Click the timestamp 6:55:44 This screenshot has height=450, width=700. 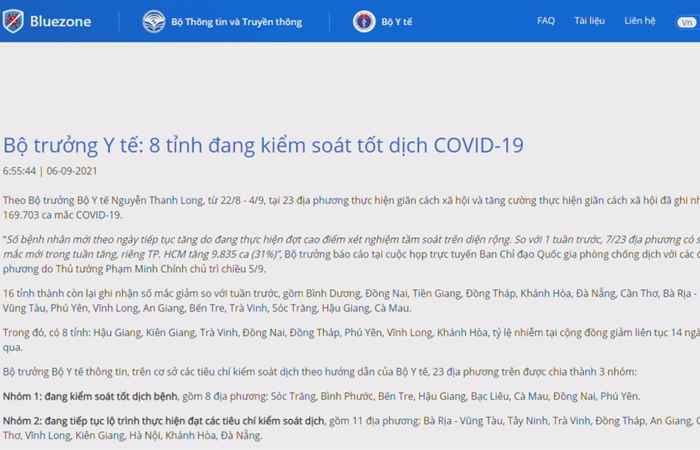(19, 171)
